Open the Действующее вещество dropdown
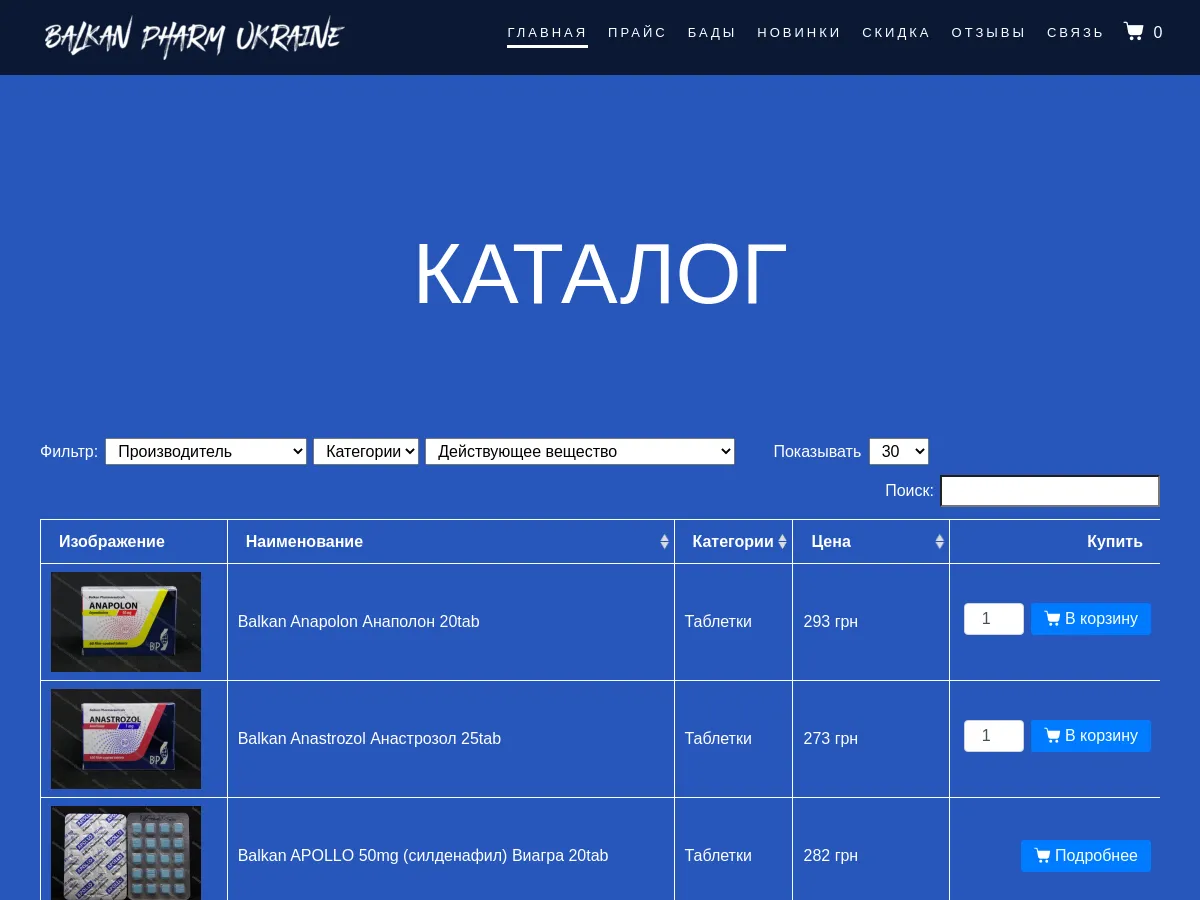The image size is (1200, 900). tap(579, 451)
